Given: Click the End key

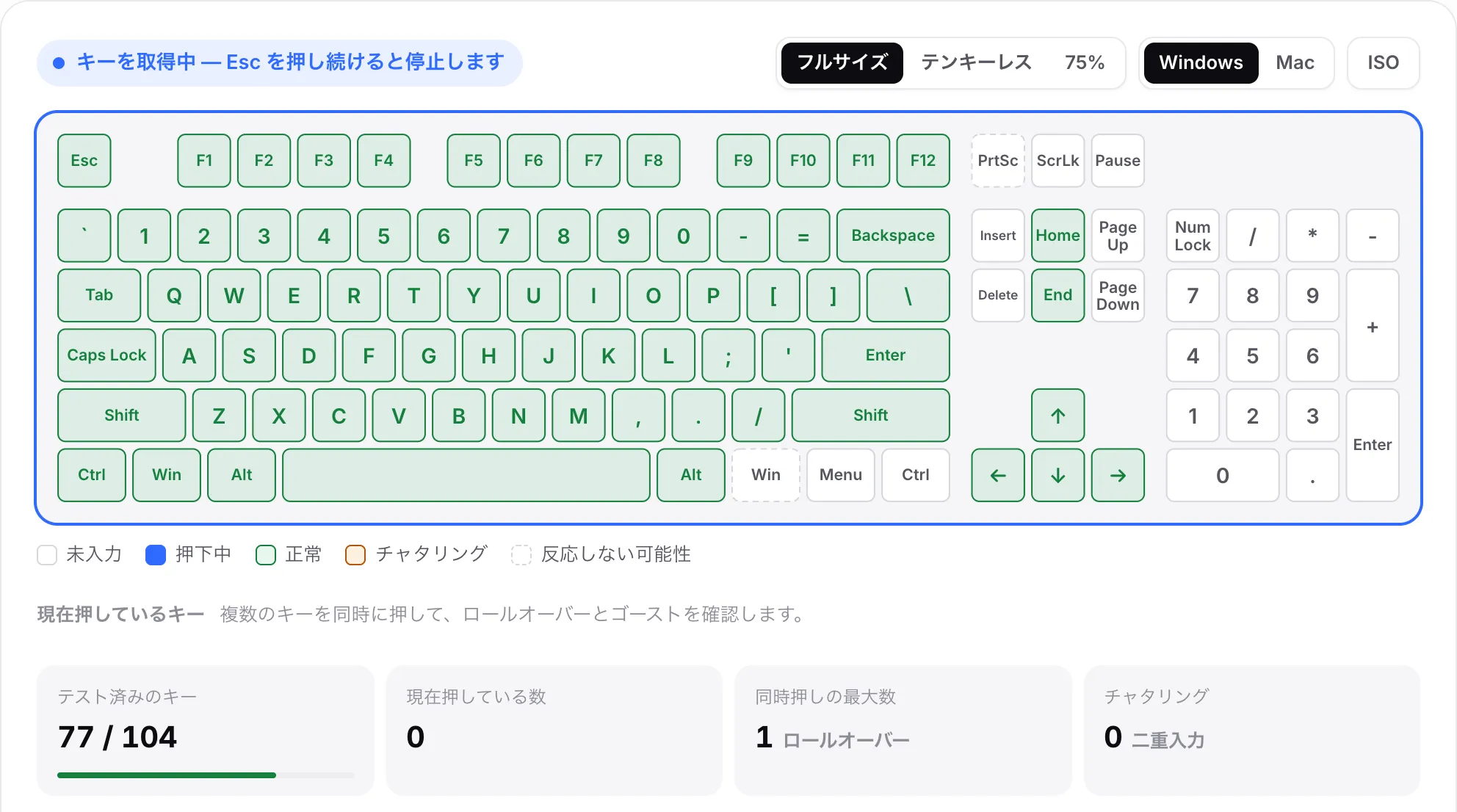Looking at the screenshot, I should tap(1058, 295).
